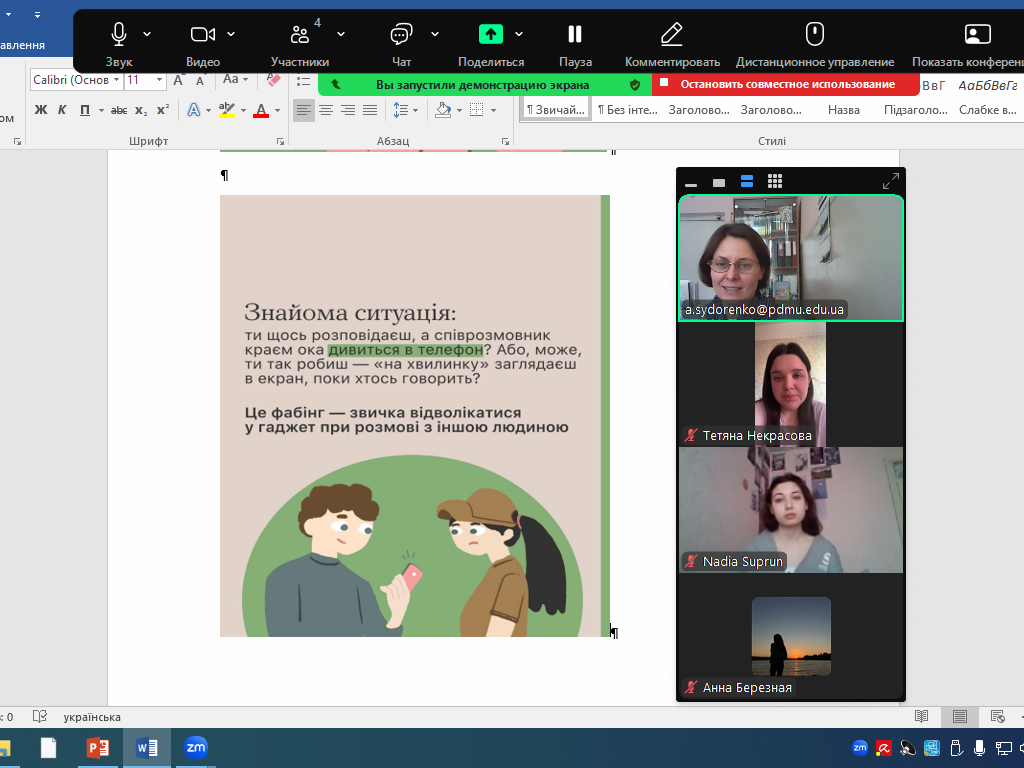Click the green shield security icon
Screen dimensions: 1024x768
pyautogui.click(x=635, y=85)
